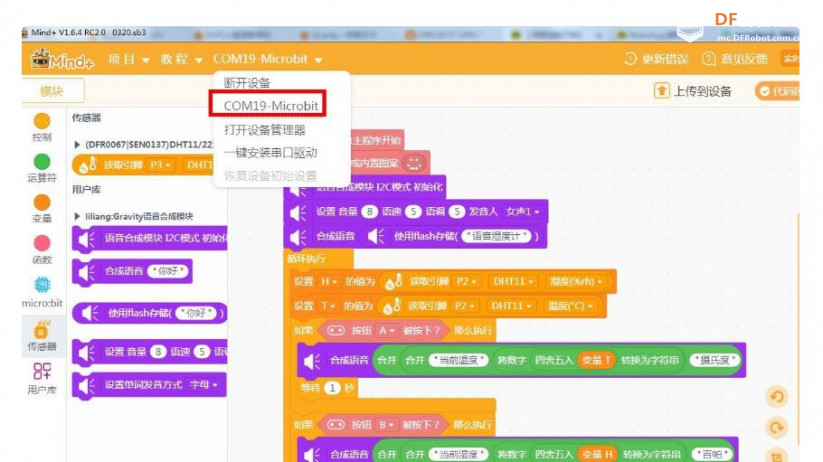Viewport: 823px width, 462px height.
Task: Edit the 摄氏度 text field
Action: coord(715,360)
